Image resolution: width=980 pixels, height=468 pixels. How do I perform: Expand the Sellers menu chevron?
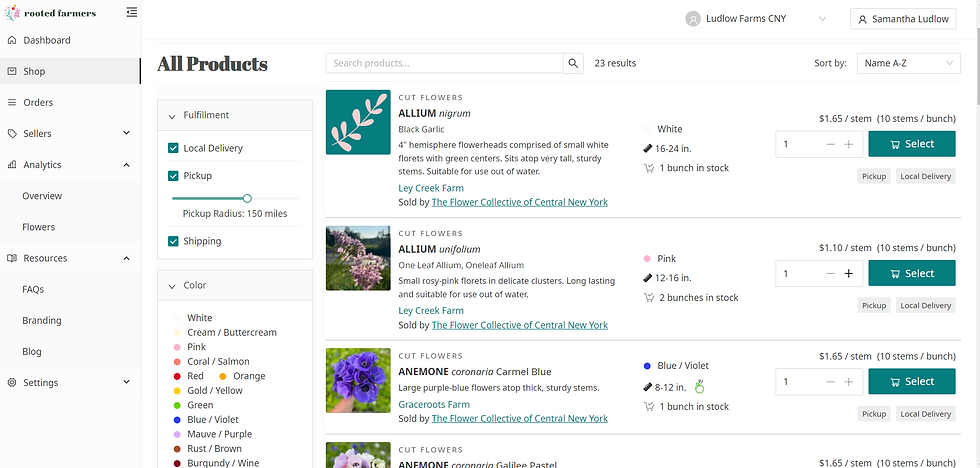click(x=126, y=133)
